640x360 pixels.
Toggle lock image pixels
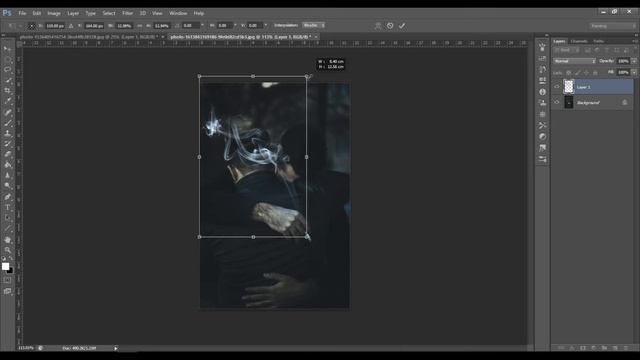coord(578,73)
